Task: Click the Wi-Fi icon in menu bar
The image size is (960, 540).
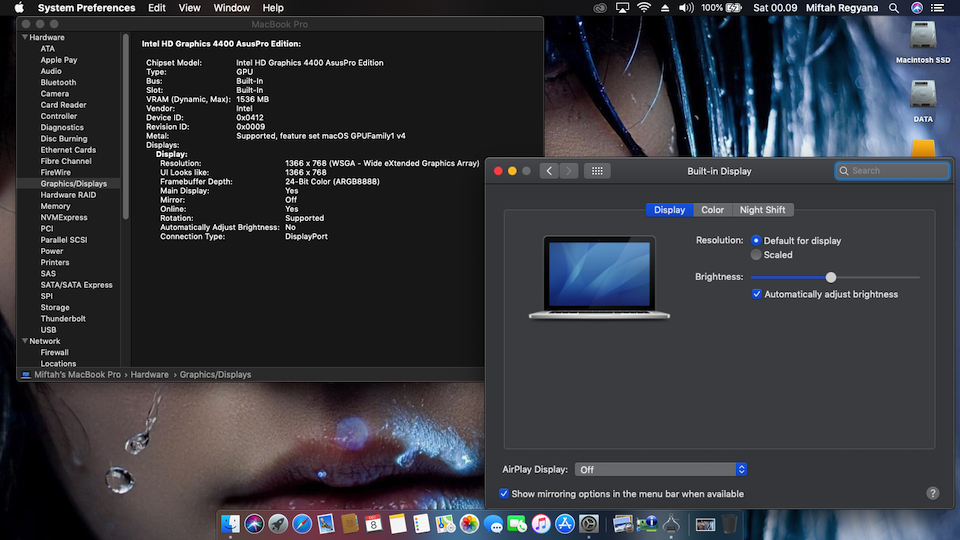Action: tap(643, 8)
